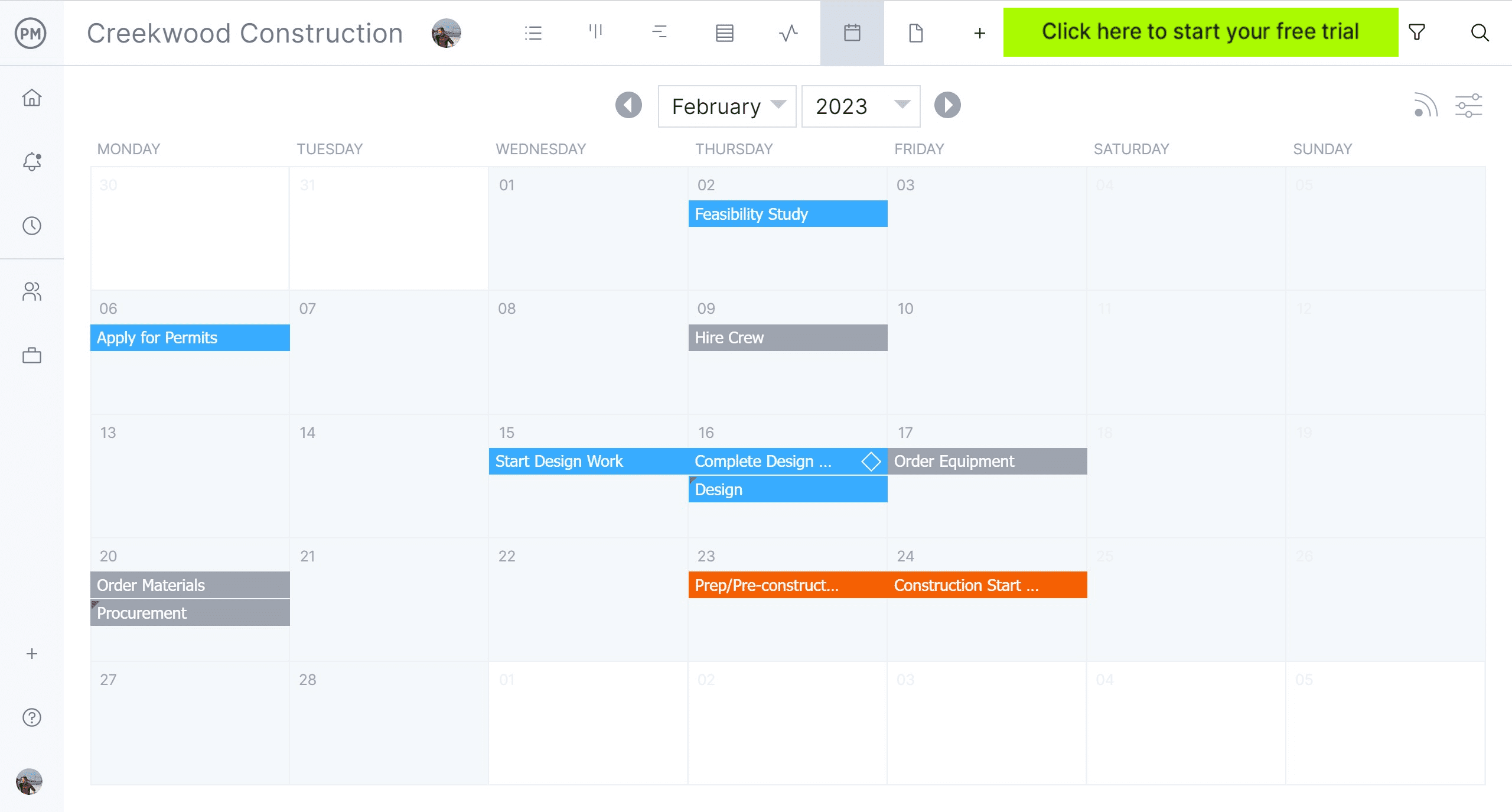Open the Timesheets clock icon
1512x812 pixels.
pyautogui.click(x=31, y=226)
